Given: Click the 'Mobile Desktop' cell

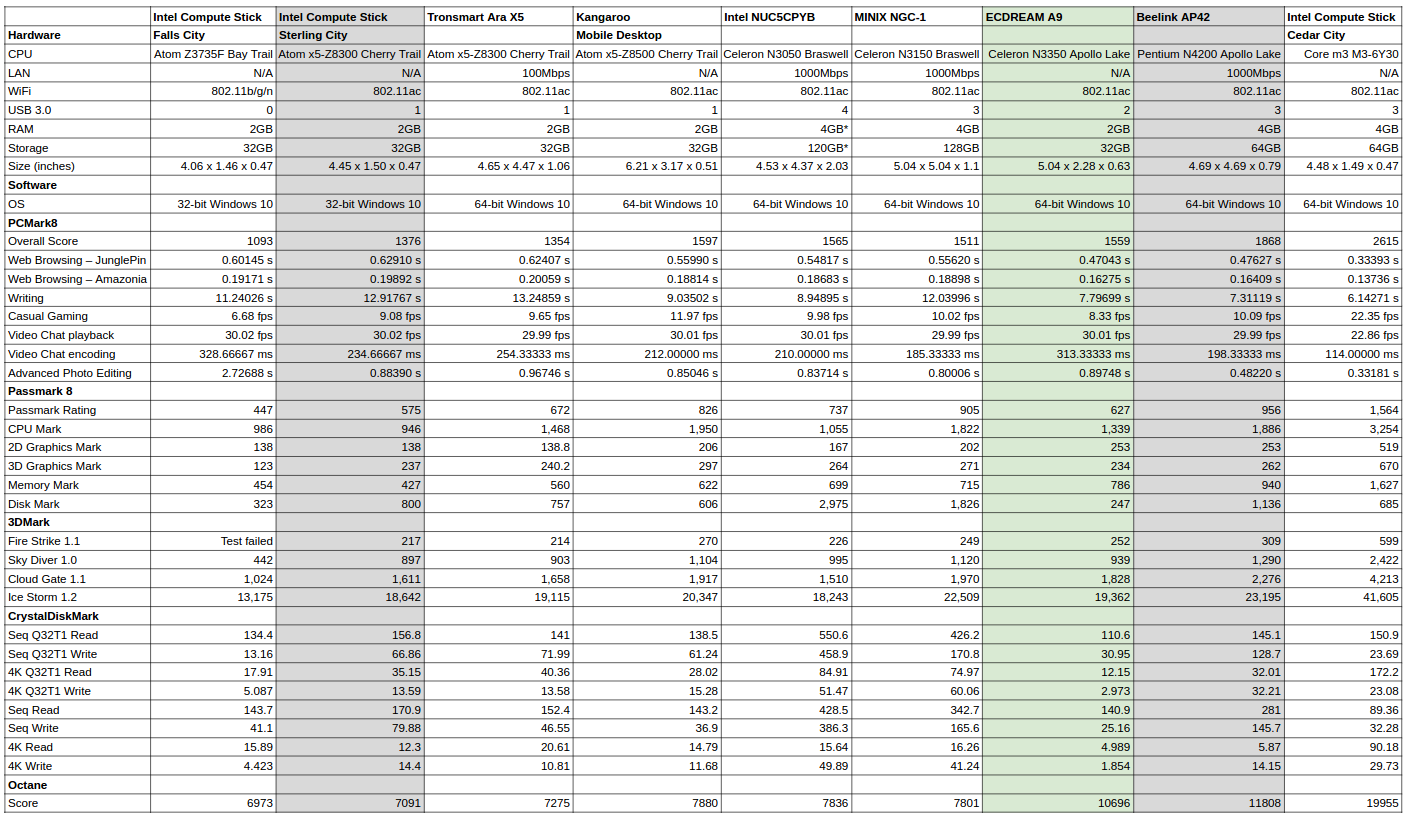Looking at the screenshot, I should 647,35.
